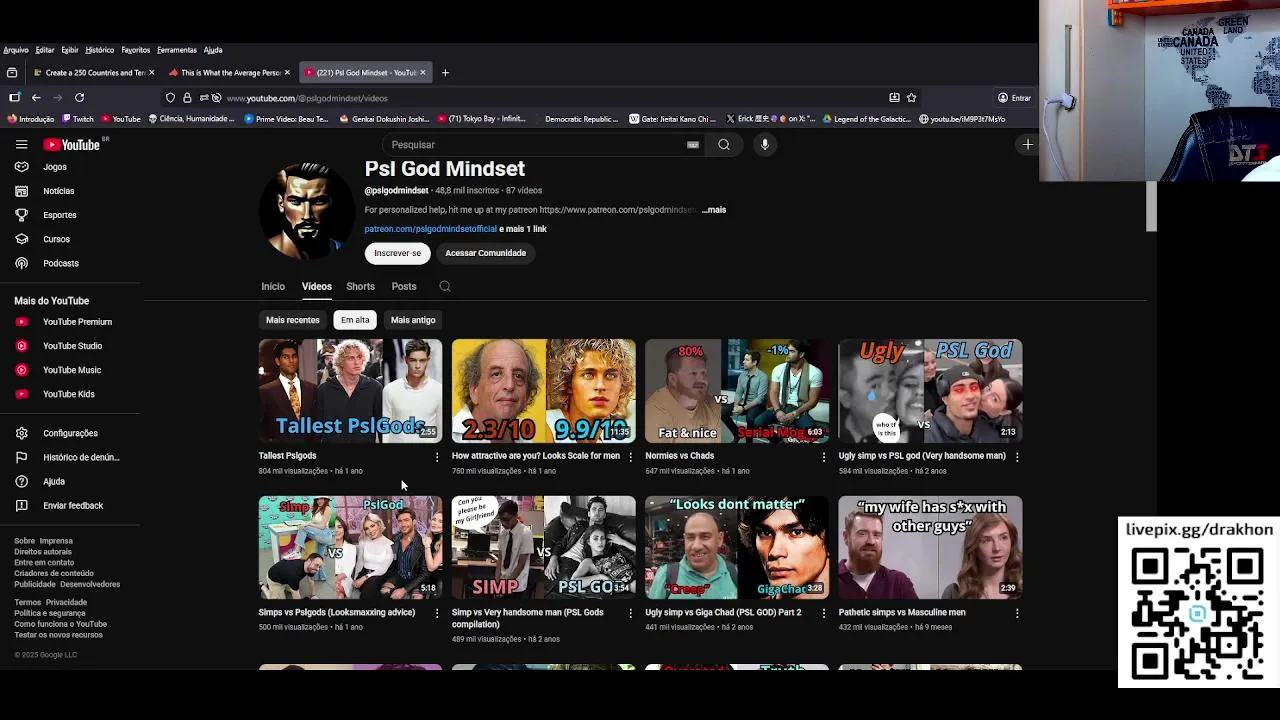Open the Tallest Pslgods video thumbnail
Image resolution: width=1280 pixels, height=720 pixels.
(350, 391)
